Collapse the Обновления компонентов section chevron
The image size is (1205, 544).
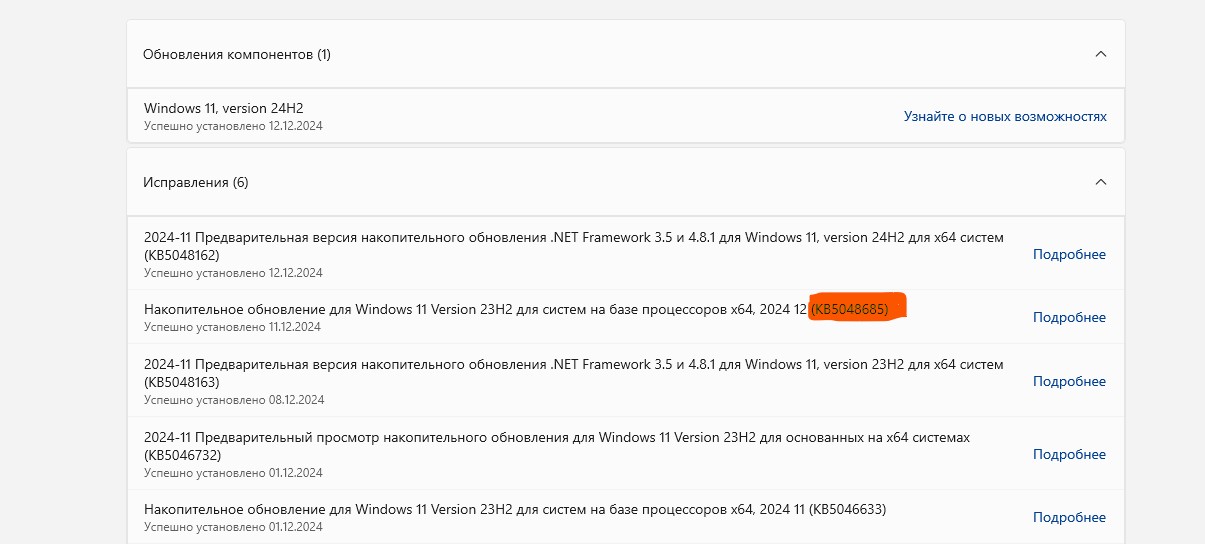(1101, 54)
